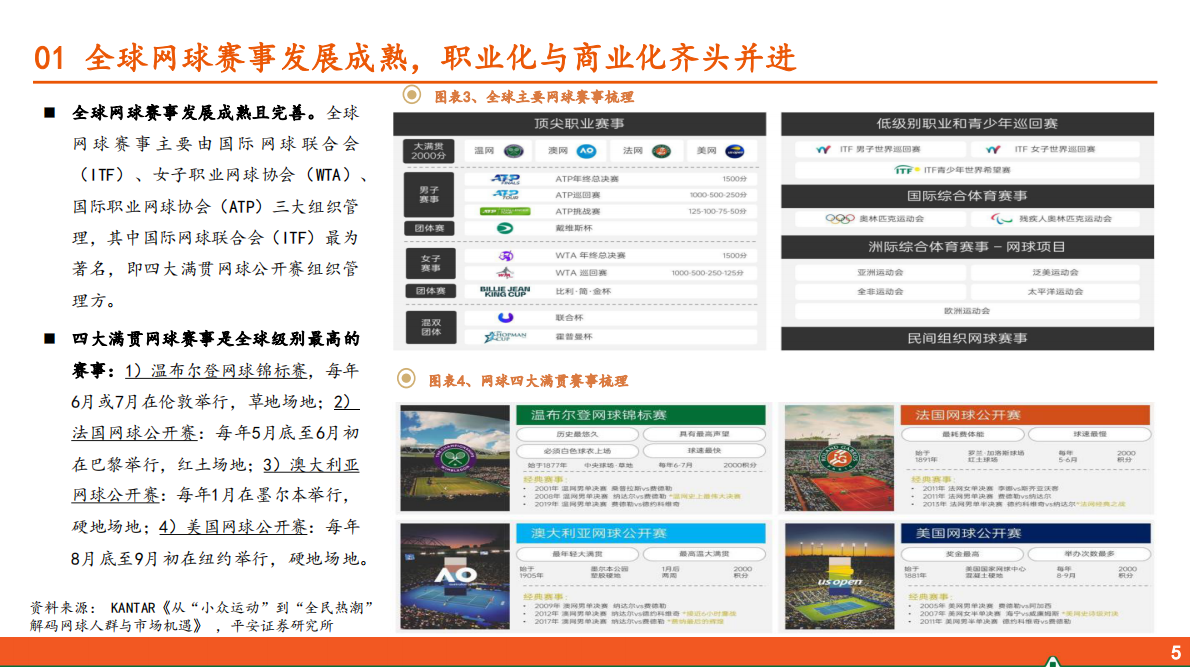
Task: Select the 团体赛 label under men's events
Action: click(430, 227)
